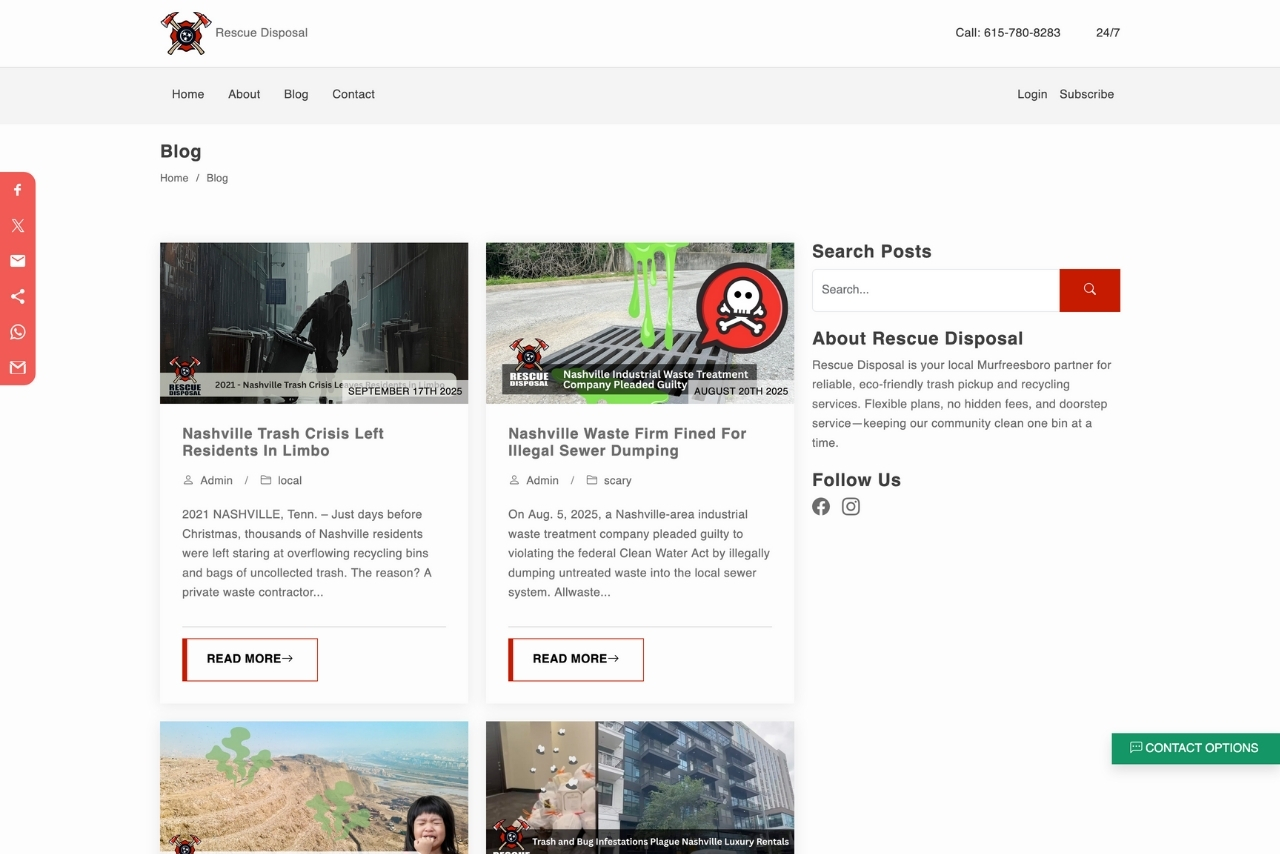Share page on X via sidebar

[17, 226]
